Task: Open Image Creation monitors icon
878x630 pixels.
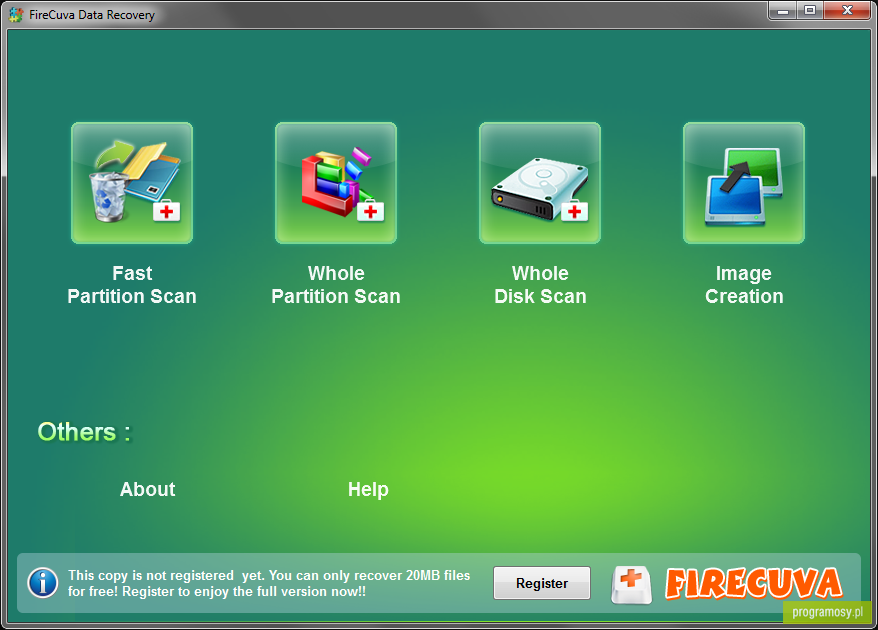Action: click(744, 183)
